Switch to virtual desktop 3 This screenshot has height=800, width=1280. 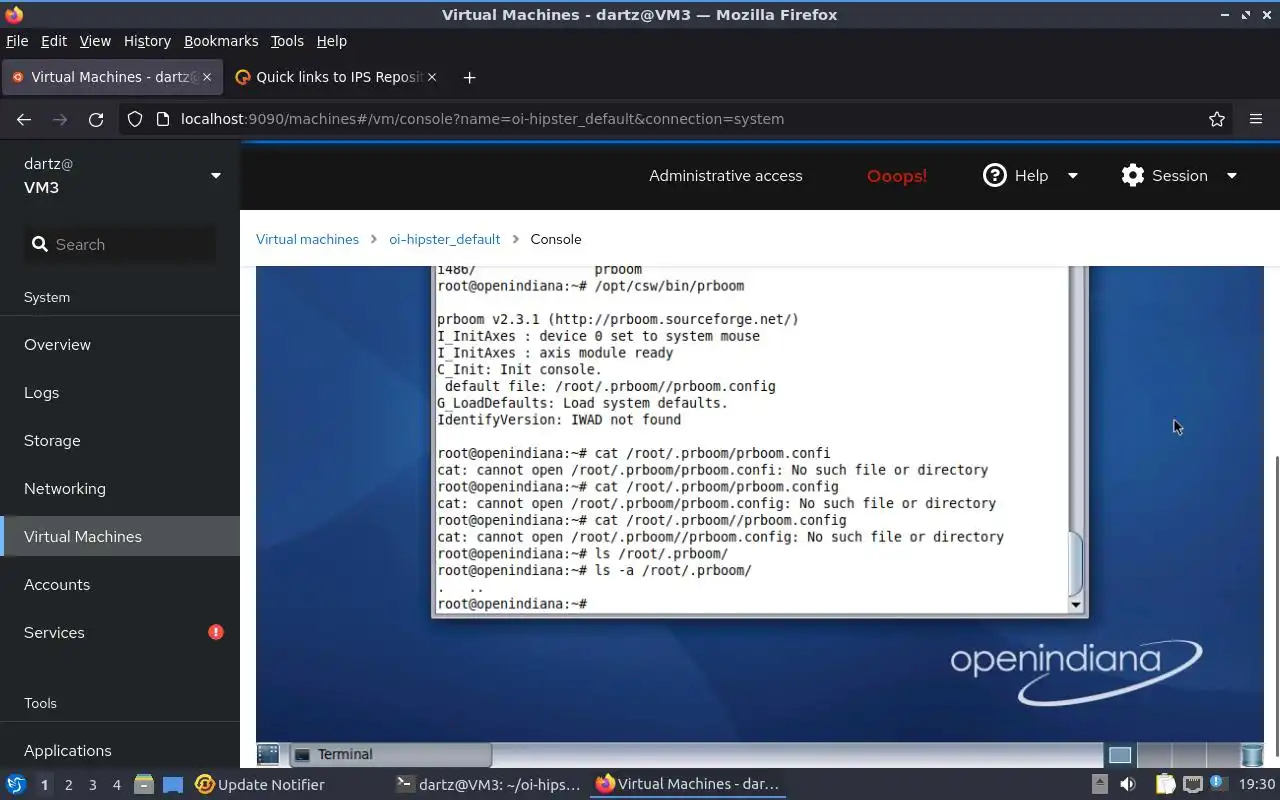92,785
